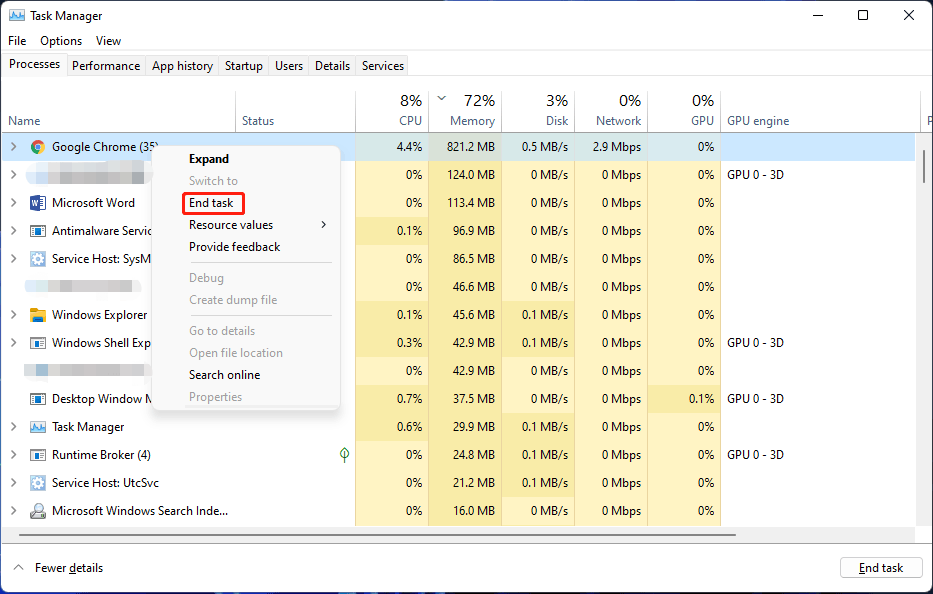Select End task in the context menu

[211, 202]
